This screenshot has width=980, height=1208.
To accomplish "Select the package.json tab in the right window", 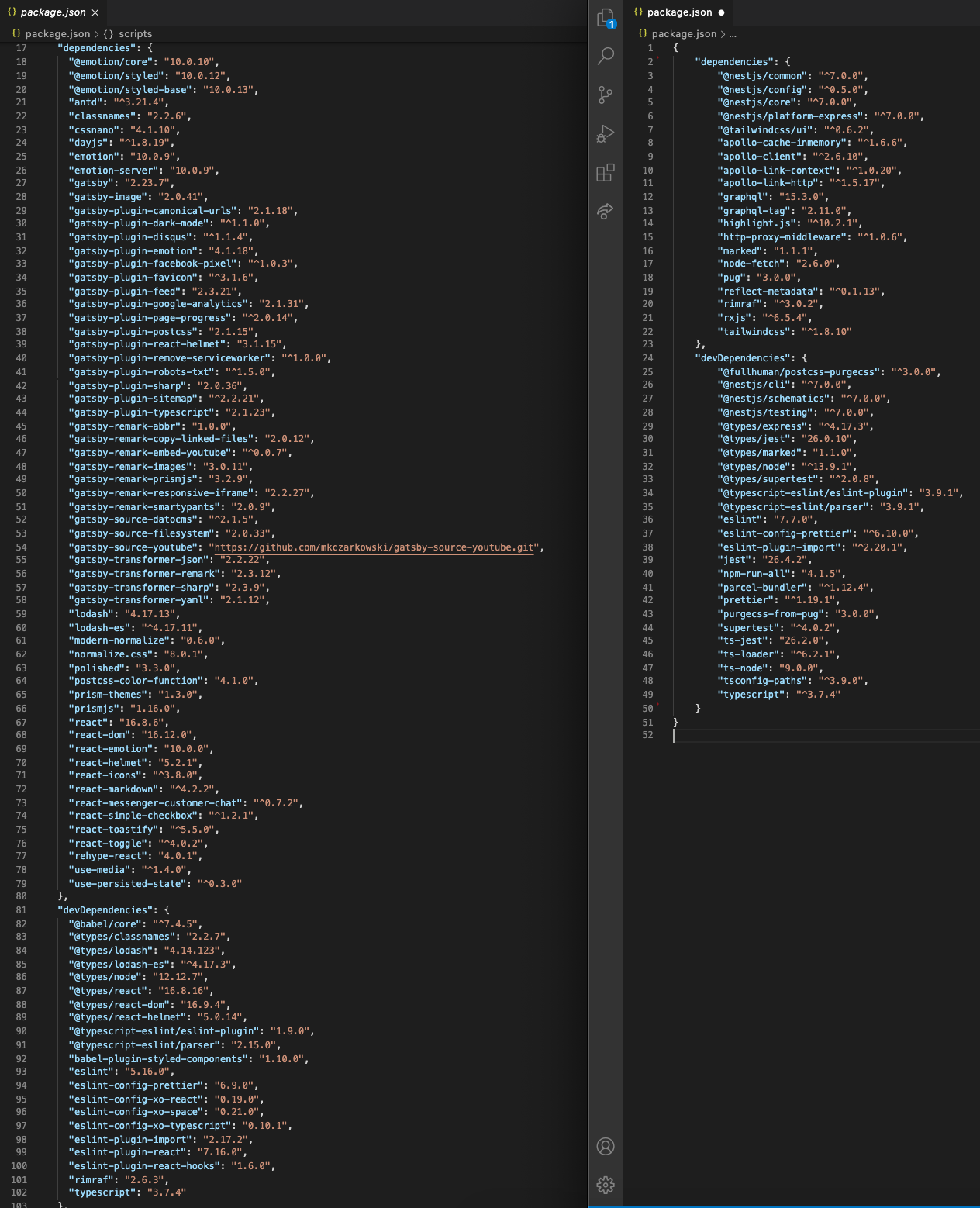I will click(680, 12).
